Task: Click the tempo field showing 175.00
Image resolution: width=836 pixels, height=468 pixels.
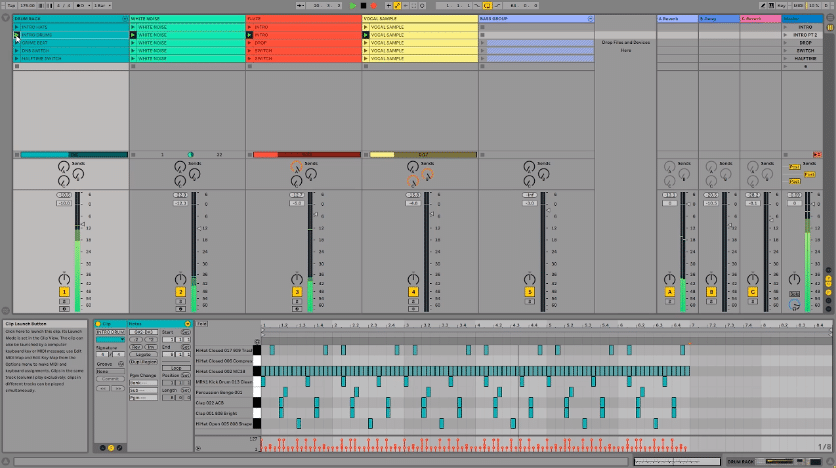Action: pos(27,5)
